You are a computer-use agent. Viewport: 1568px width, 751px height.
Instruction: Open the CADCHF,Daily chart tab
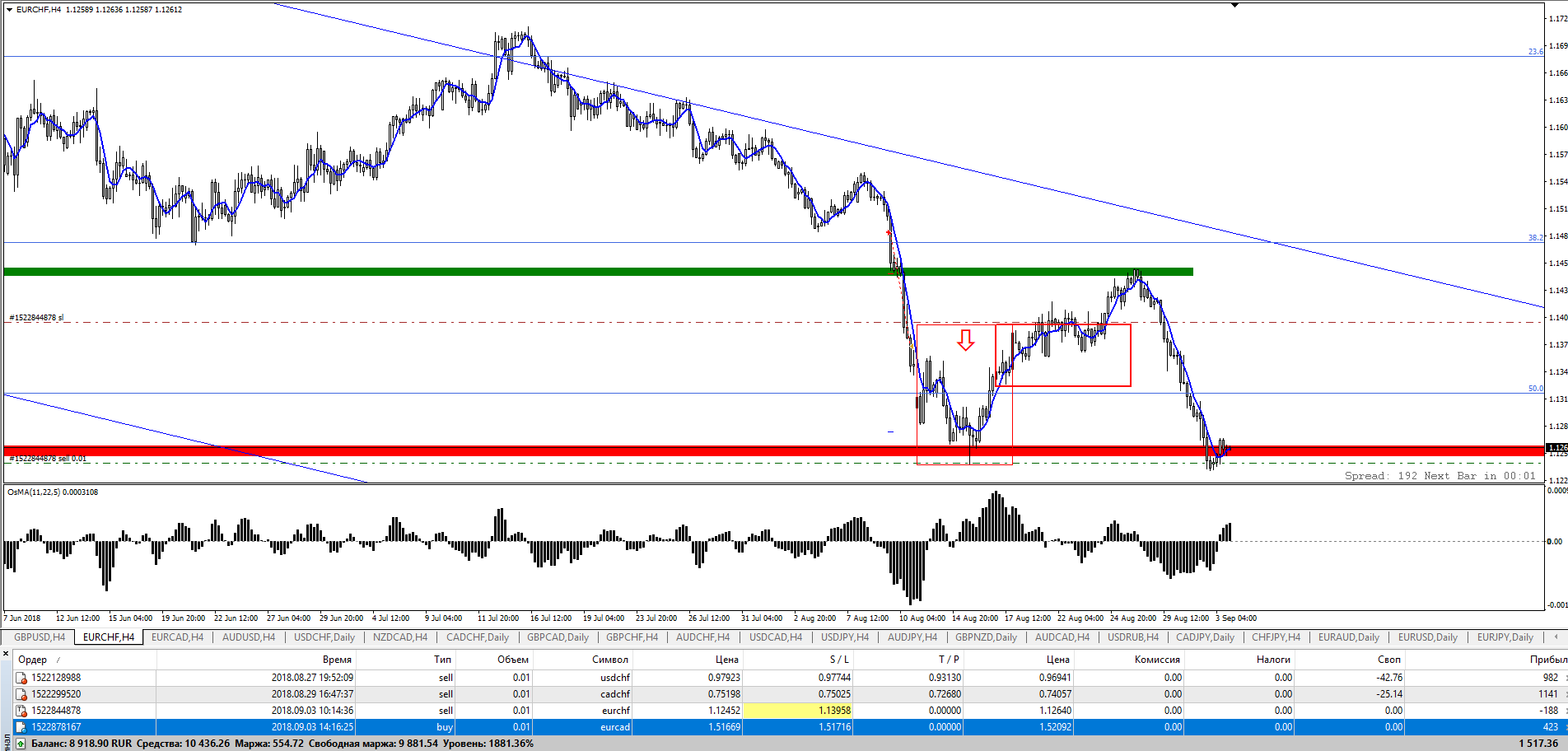click(478, 637)
